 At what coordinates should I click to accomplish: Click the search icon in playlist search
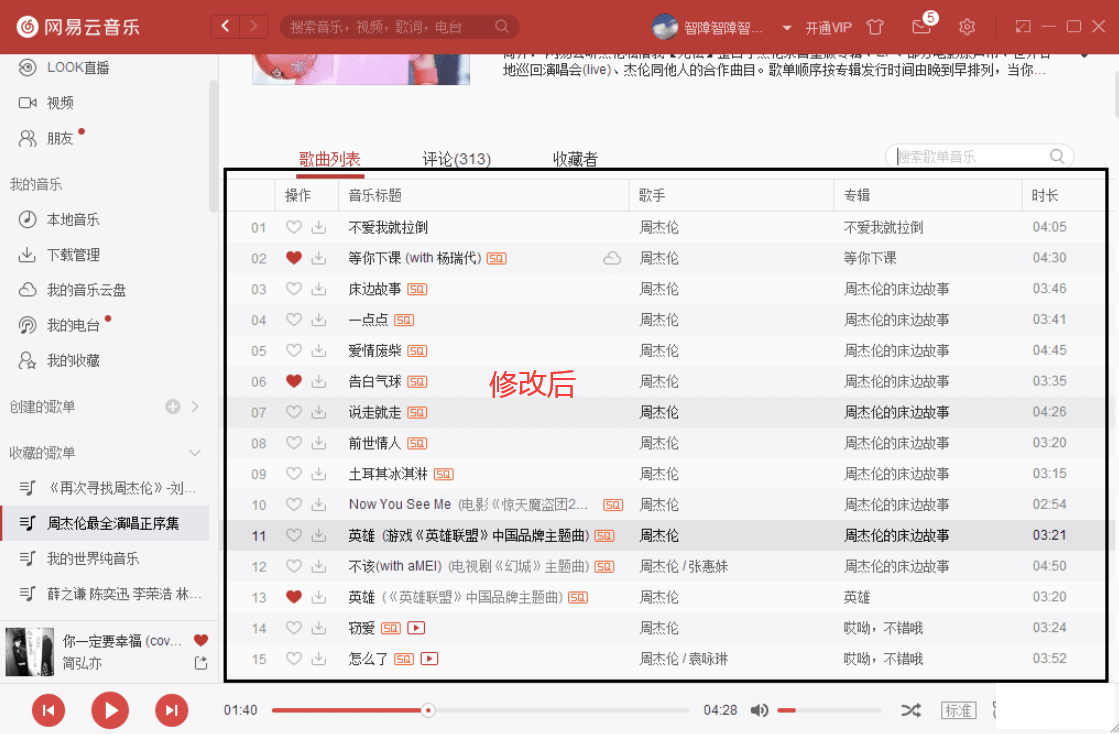click(1057, 157)
